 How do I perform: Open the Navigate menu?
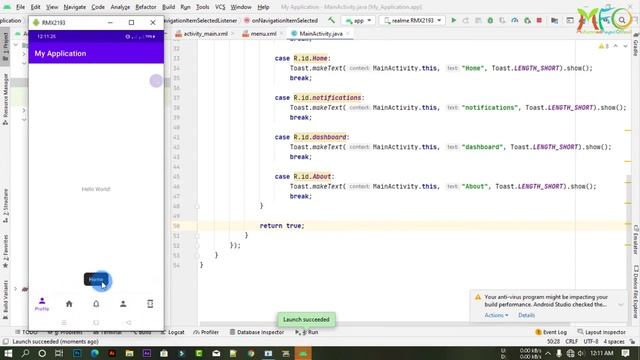(75, 7)
